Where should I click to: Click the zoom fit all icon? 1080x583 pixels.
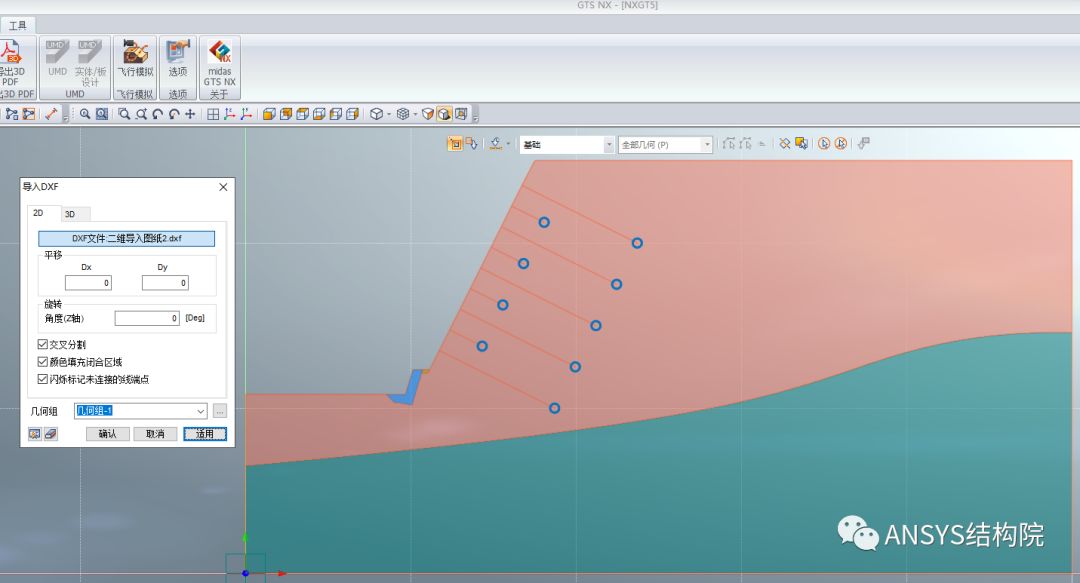pyautogui.click(x=101, y=114)
